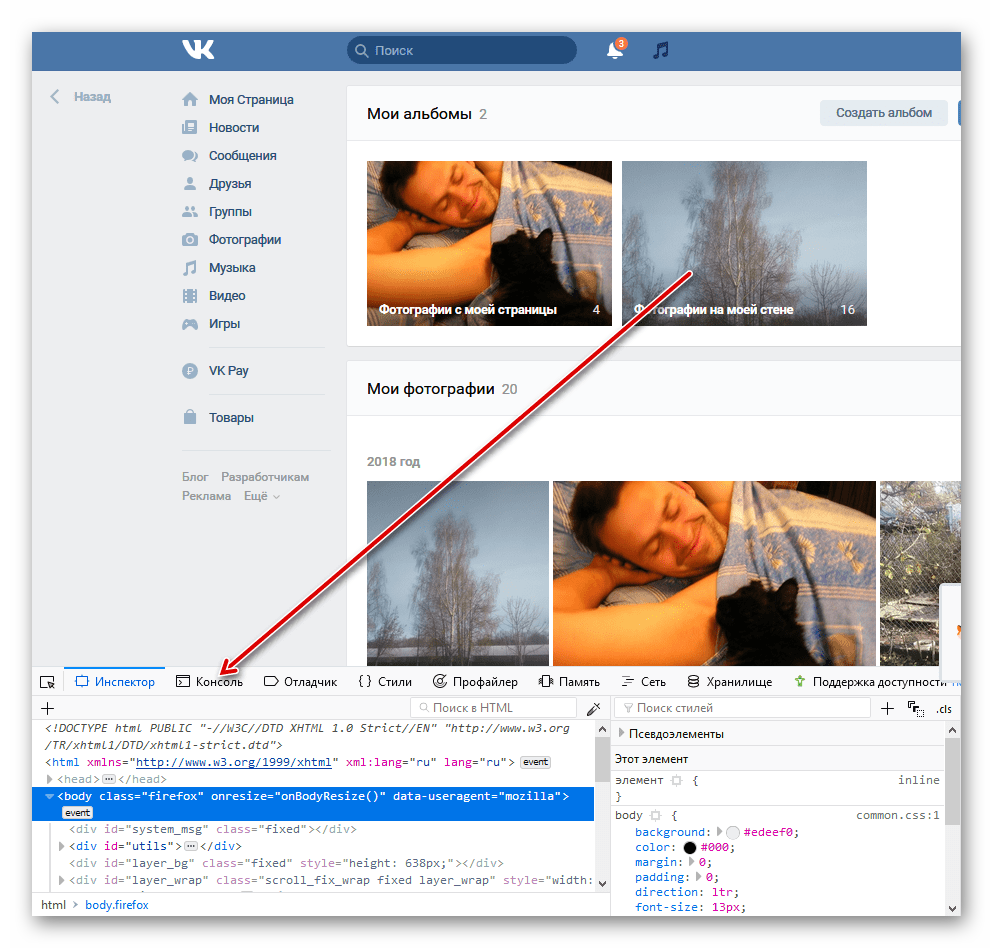Add a new style rule with the plus icon

tap(887, 708)
